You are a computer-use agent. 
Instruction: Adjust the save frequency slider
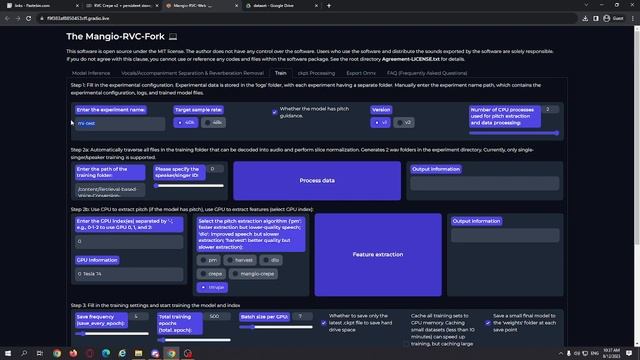(x=112, y=333)
